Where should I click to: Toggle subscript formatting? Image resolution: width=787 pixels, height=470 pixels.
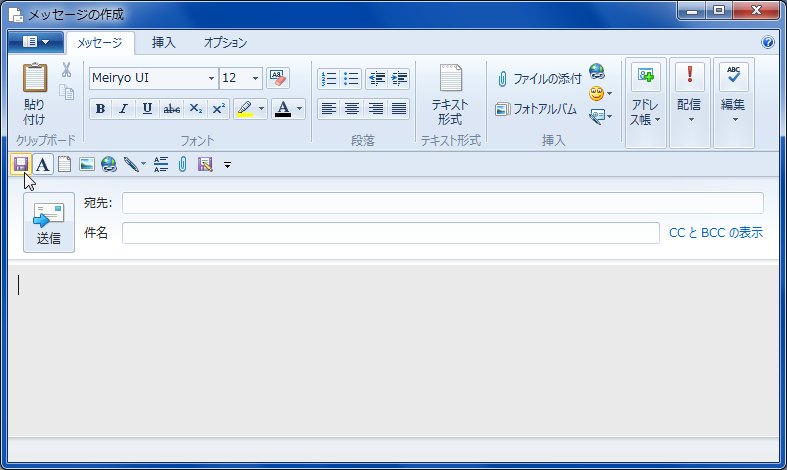195,108
